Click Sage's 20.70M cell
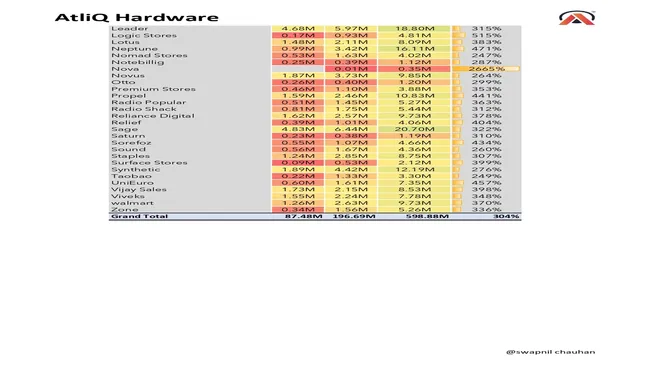This screenshot has width=650, height=366. [x=414, y=129]
